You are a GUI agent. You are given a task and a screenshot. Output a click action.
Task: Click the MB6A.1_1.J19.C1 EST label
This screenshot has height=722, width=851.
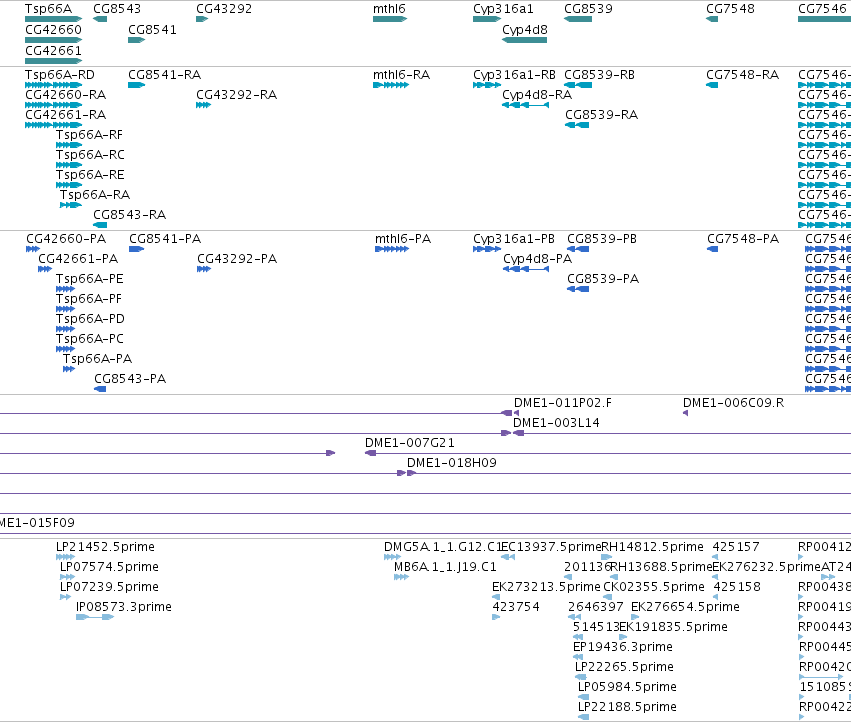(445, 567)
